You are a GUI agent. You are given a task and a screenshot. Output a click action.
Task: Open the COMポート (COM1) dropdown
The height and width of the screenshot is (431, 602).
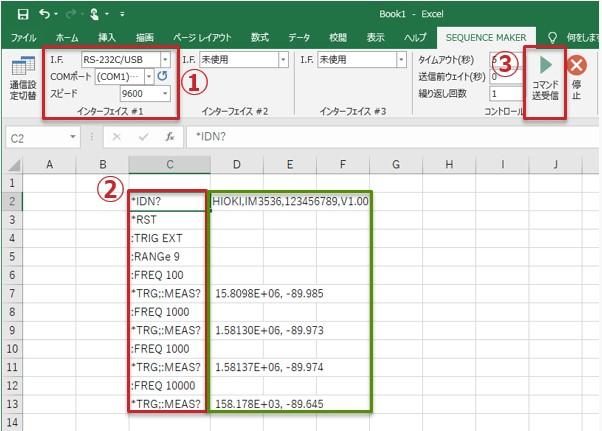pos(149,76)
